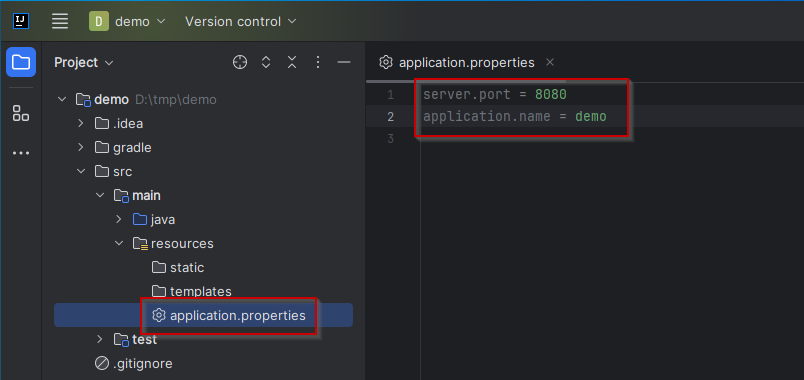Collapse the main folder

100,195
